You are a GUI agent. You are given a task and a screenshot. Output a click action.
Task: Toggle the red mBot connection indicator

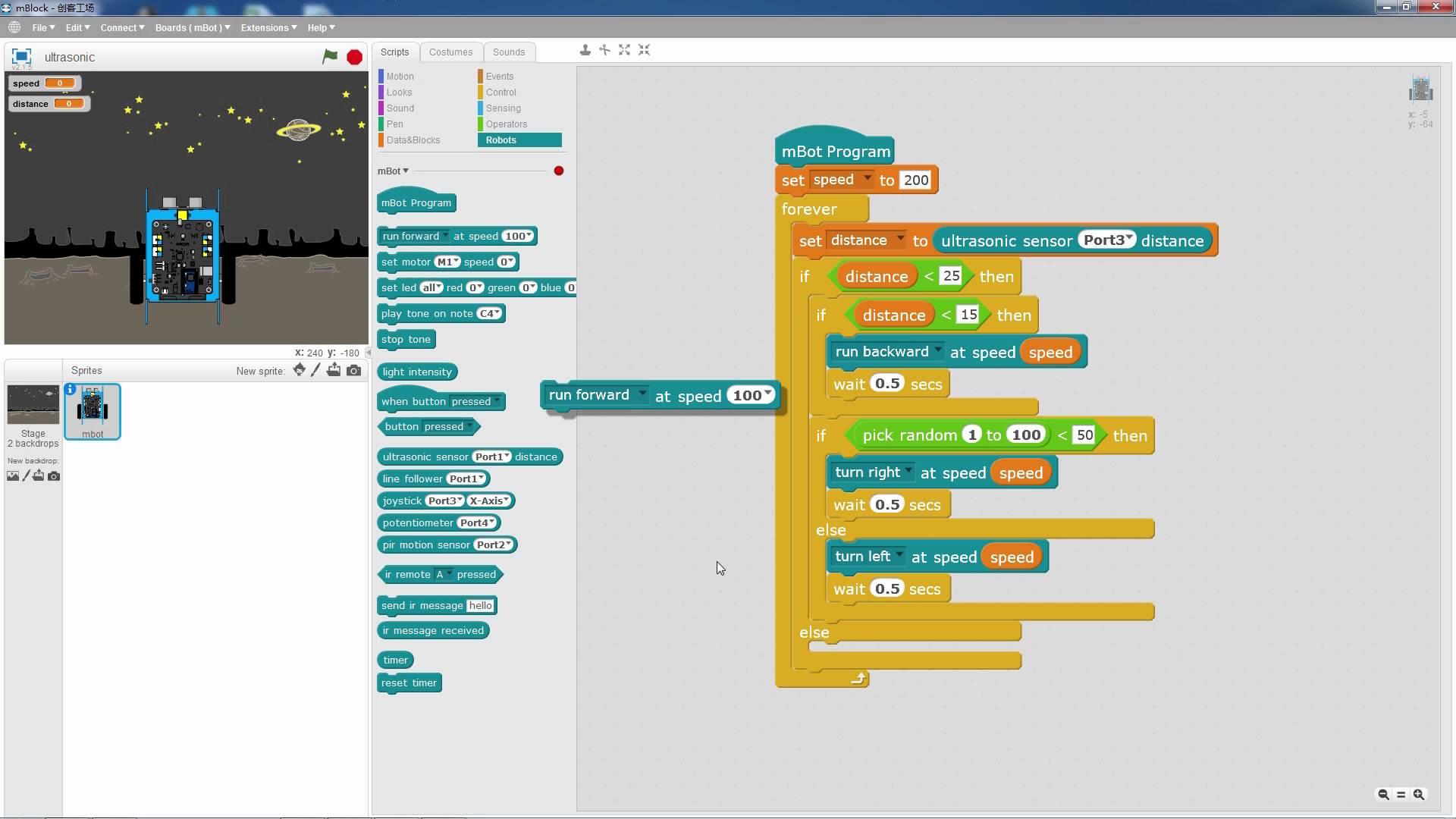pos(559,171)
